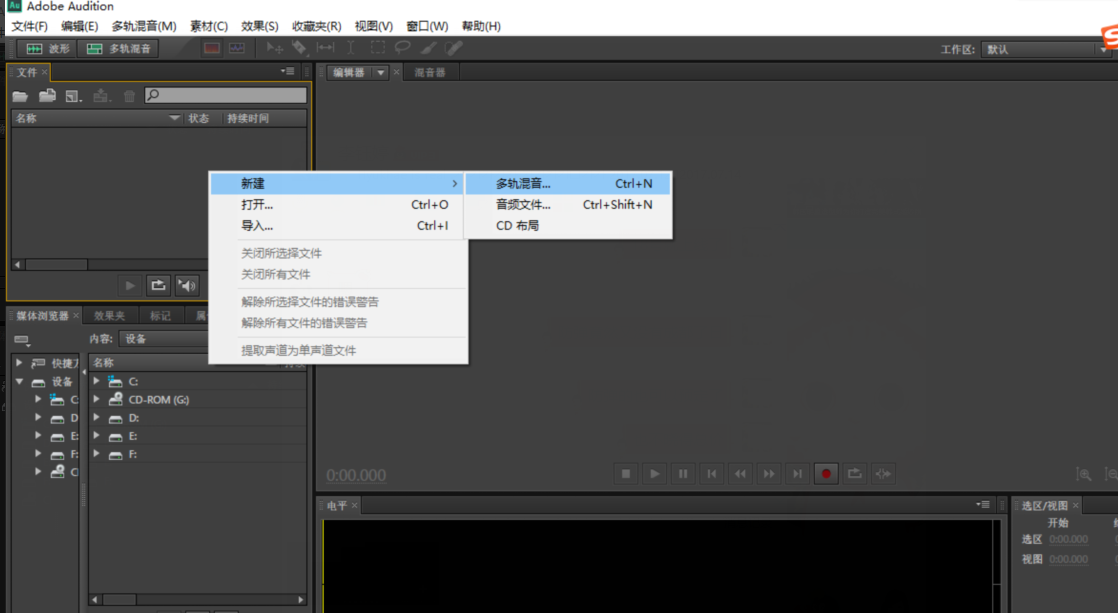The height and width of the screenshot is (613, 1118).
Task: Select the Time Selection tool
Action: coord(350,48)
